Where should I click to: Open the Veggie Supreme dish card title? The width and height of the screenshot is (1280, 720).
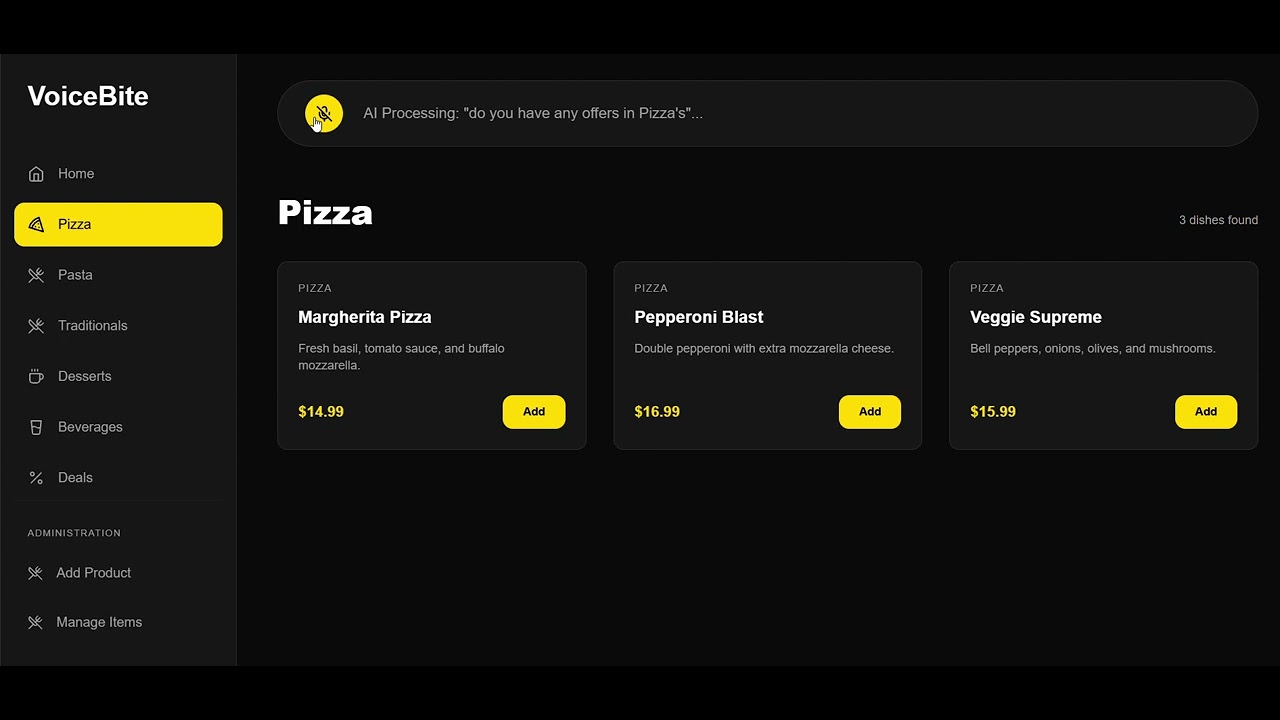pos(1035,317)
